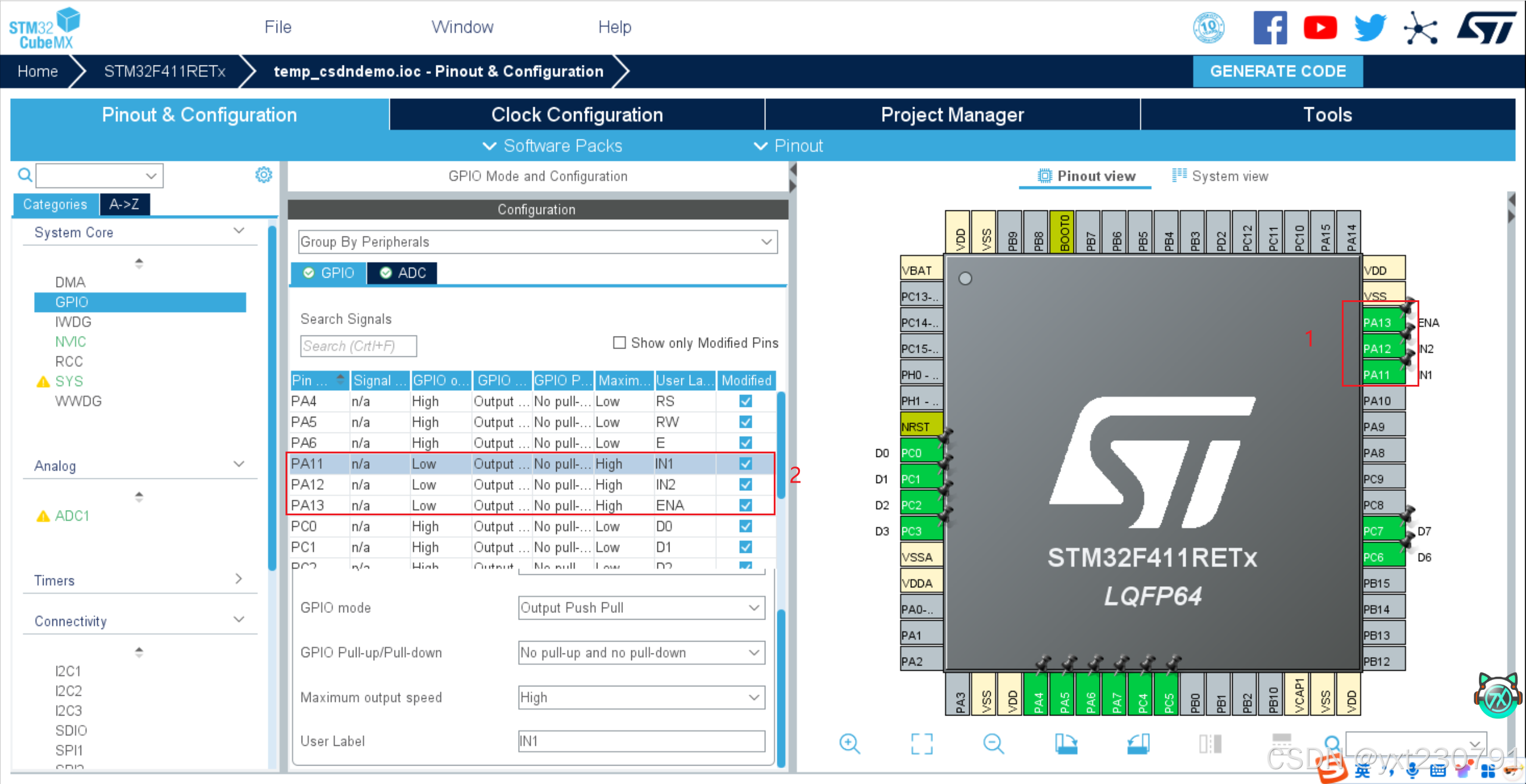Open the ADC peripheral tab
Viewport: 1526px width, 784px height.
click(403, 273)
